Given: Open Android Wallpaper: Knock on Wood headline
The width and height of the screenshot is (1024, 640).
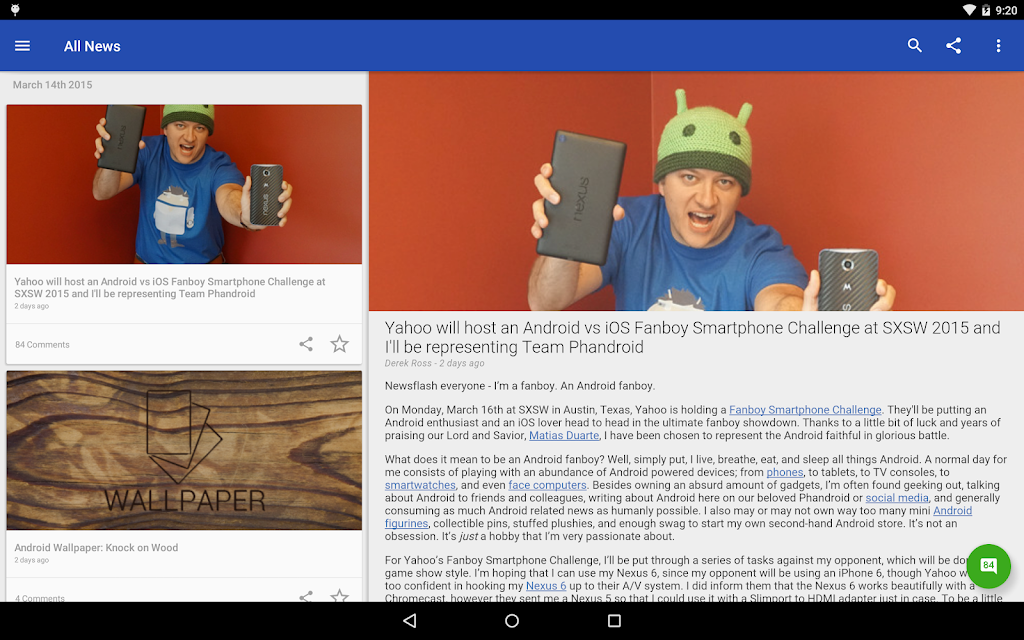Looking at the screenshot, I should (96, 548).
